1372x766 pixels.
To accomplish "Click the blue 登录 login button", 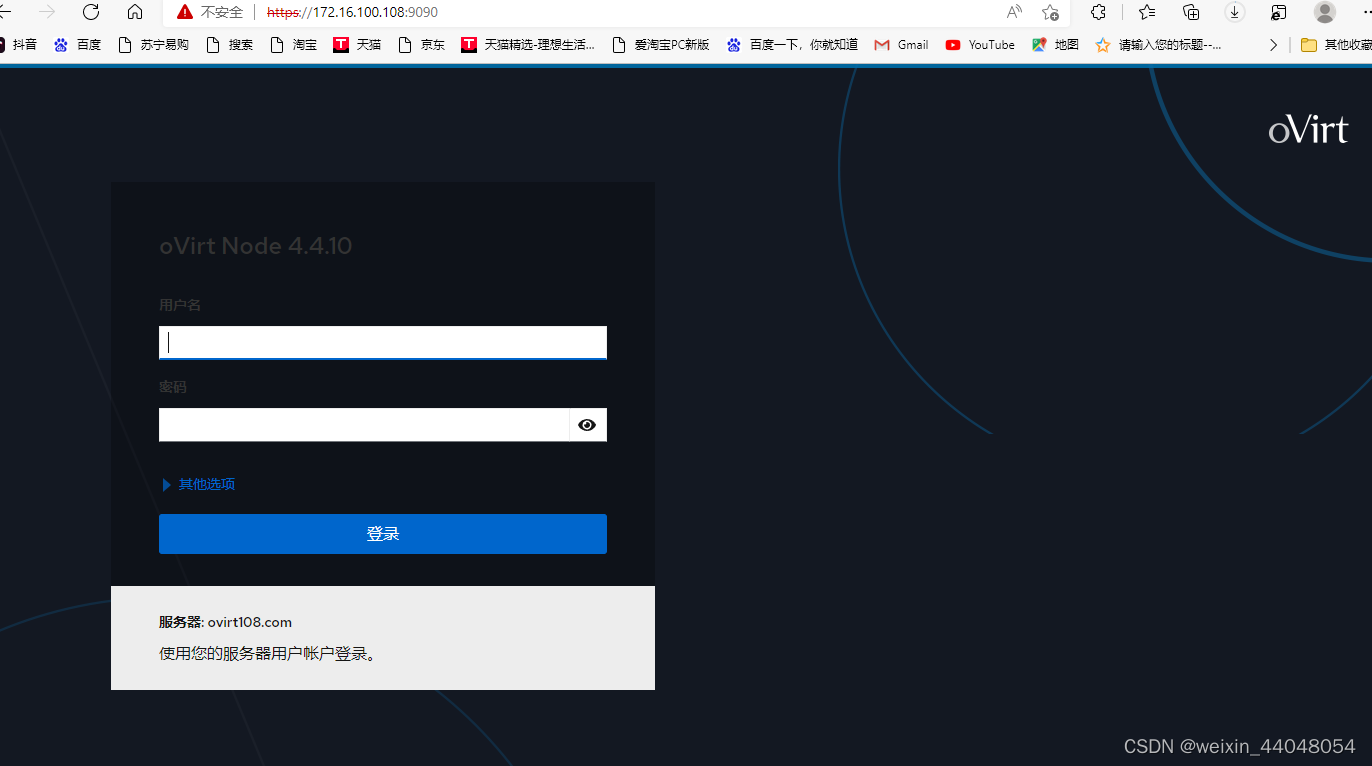I will pyautogui.click(x=383, y=534).
